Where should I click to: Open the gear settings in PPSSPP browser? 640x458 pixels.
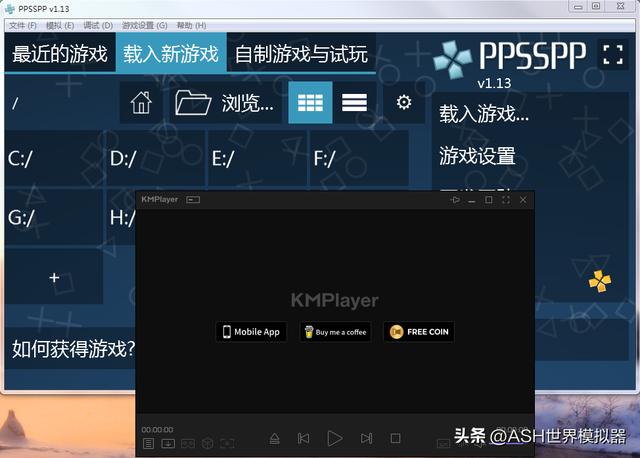404,102
